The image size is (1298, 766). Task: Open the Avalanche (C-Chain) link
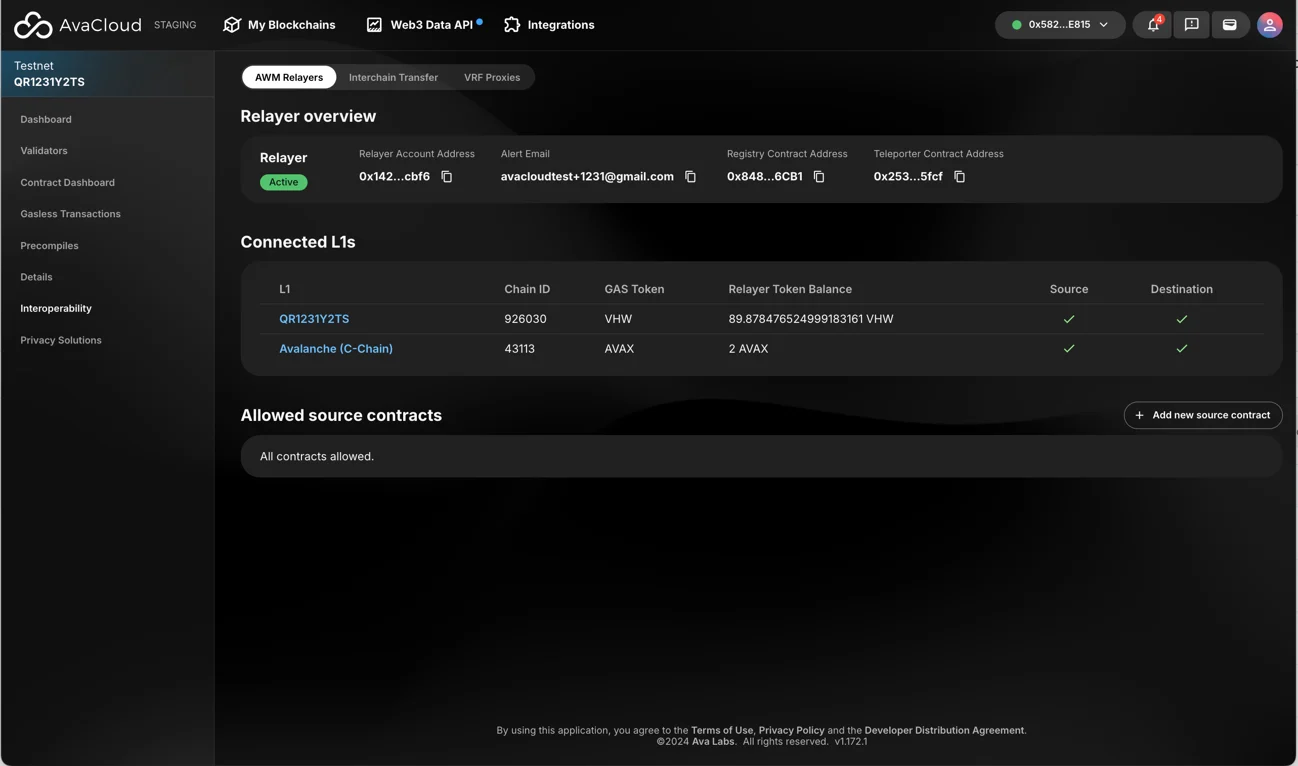(335, 349)
